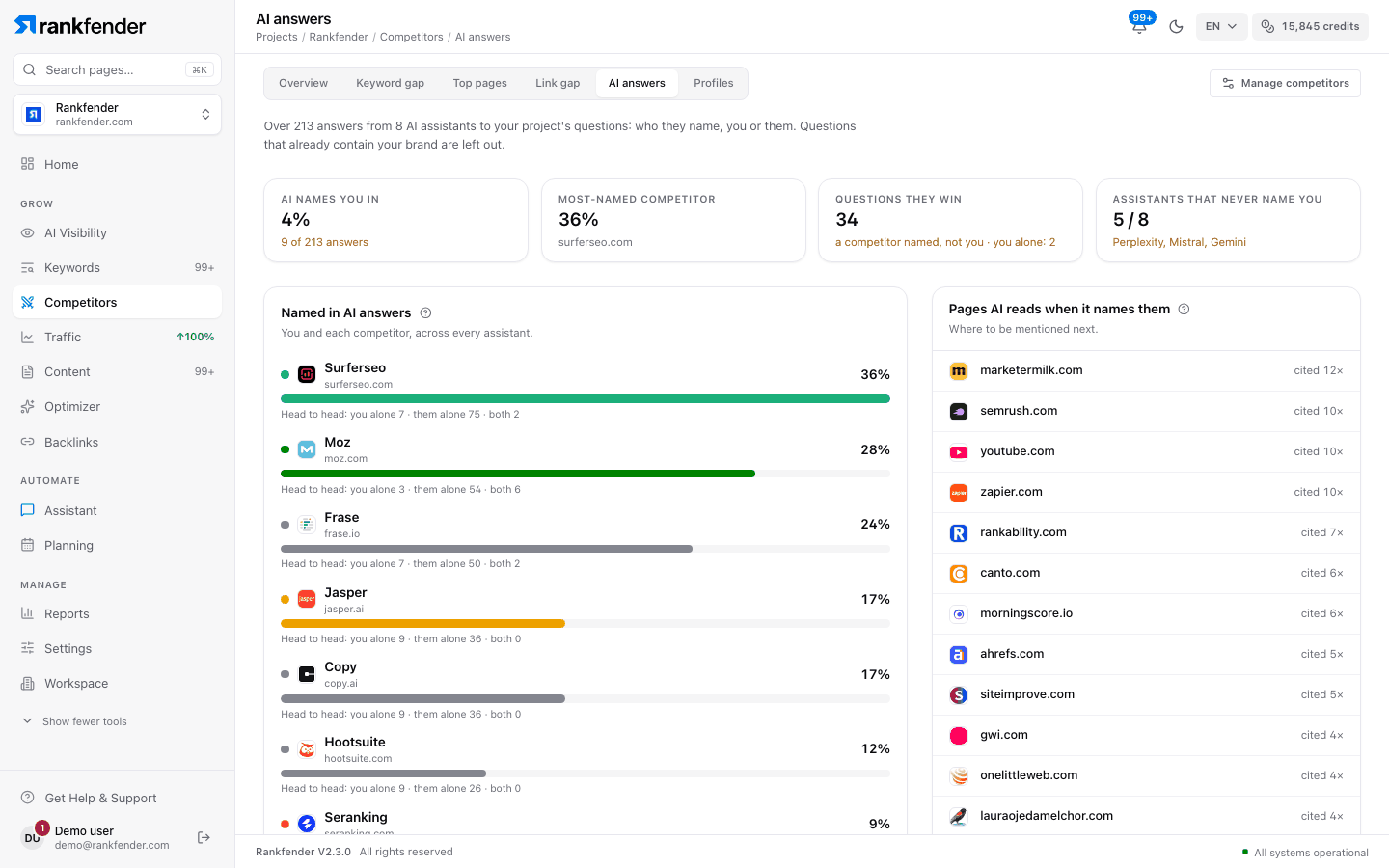Image resolution: width=1389 pixels, height=868 pixels.
Task: Click the Surferseo green progress bar
Action: point(586,398)
